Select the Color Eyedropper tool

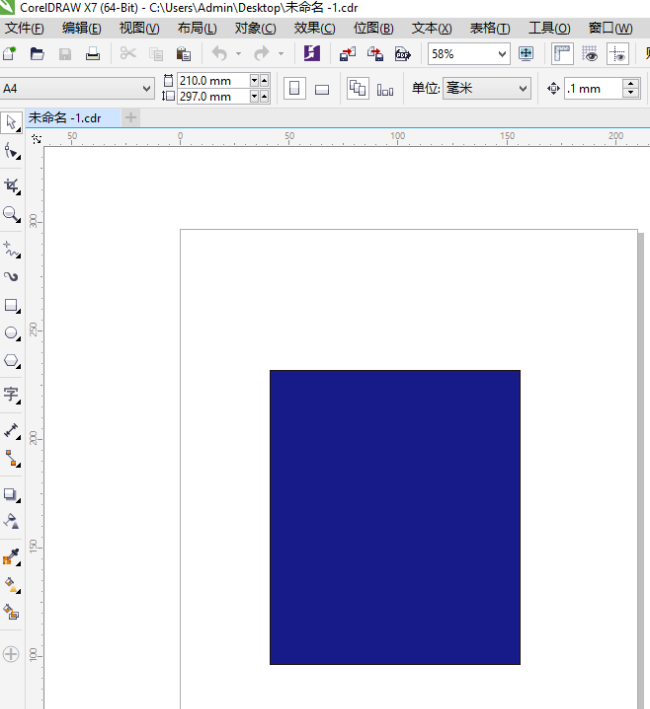[x=12, y=557]
